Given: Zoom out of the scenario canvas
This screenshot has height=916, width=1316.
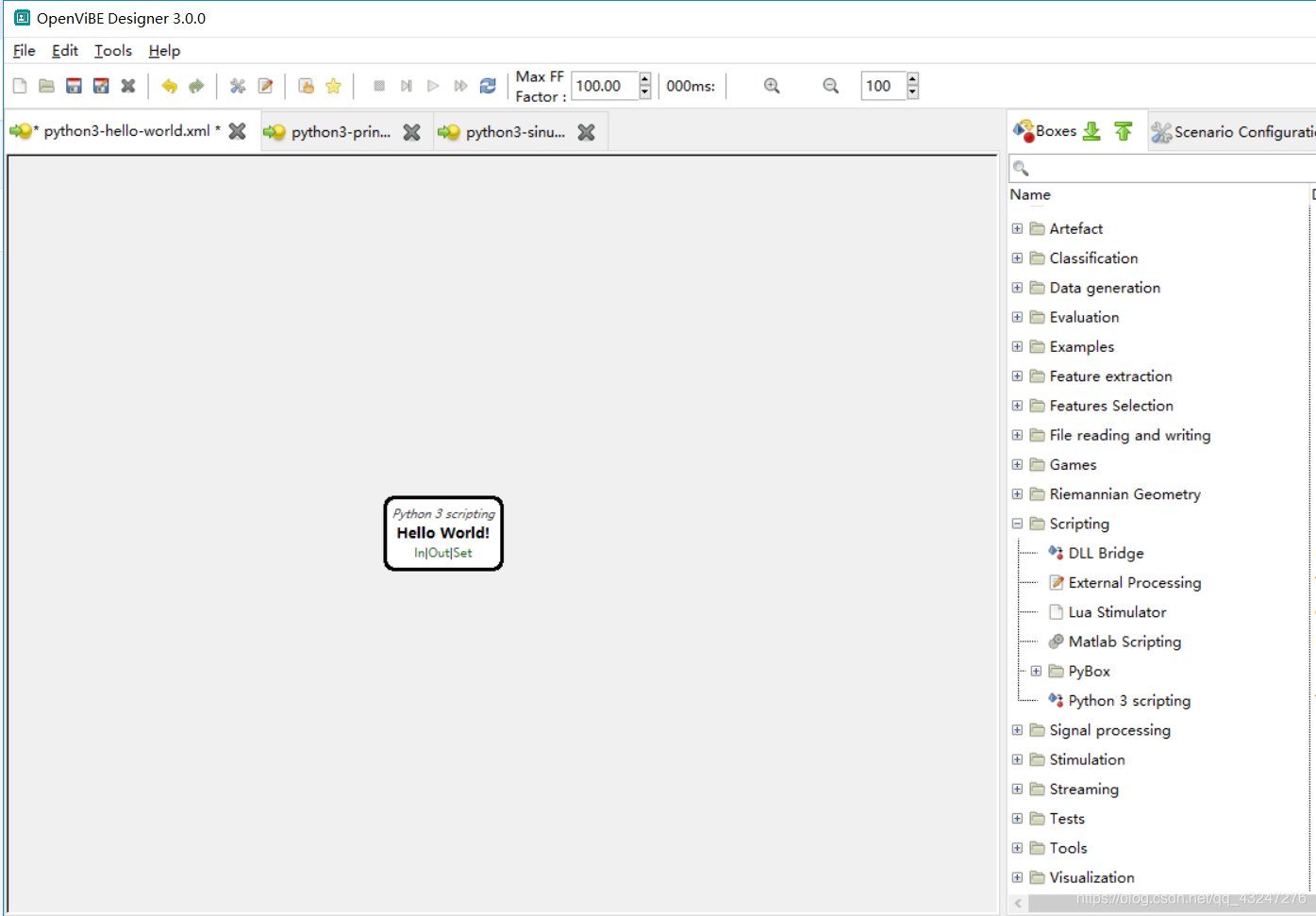Looking at the screenshot, I should [830, 86].
